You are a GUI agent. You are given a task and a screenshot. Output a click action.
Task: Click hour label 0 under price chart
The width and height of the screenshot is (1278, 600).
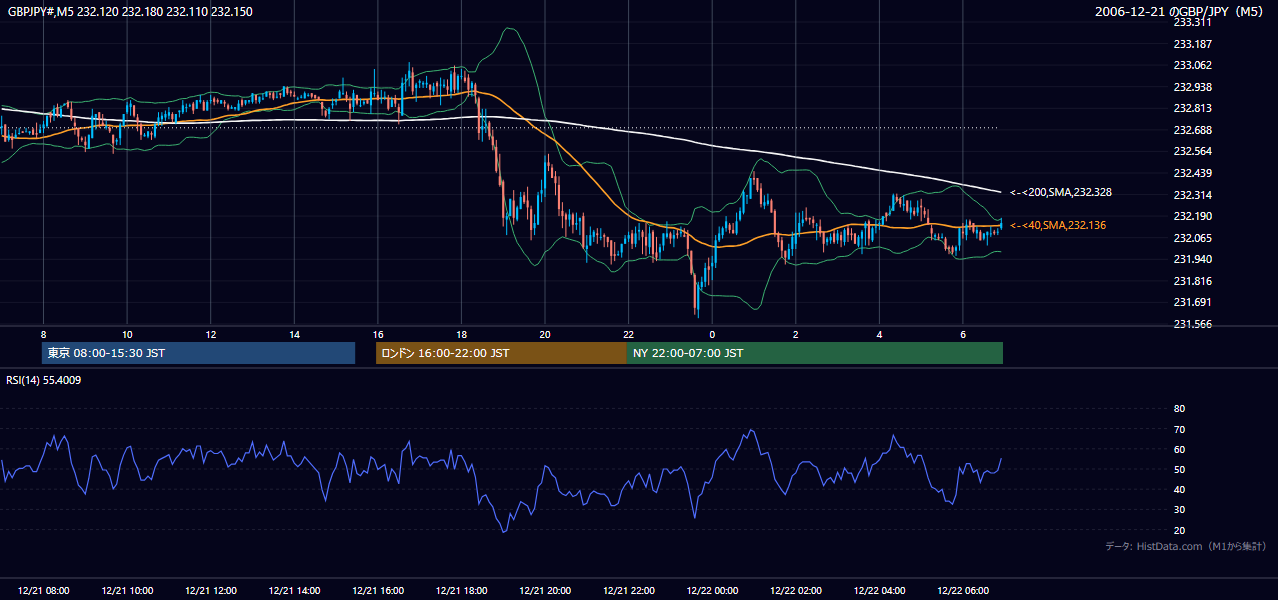click(712, 334)
